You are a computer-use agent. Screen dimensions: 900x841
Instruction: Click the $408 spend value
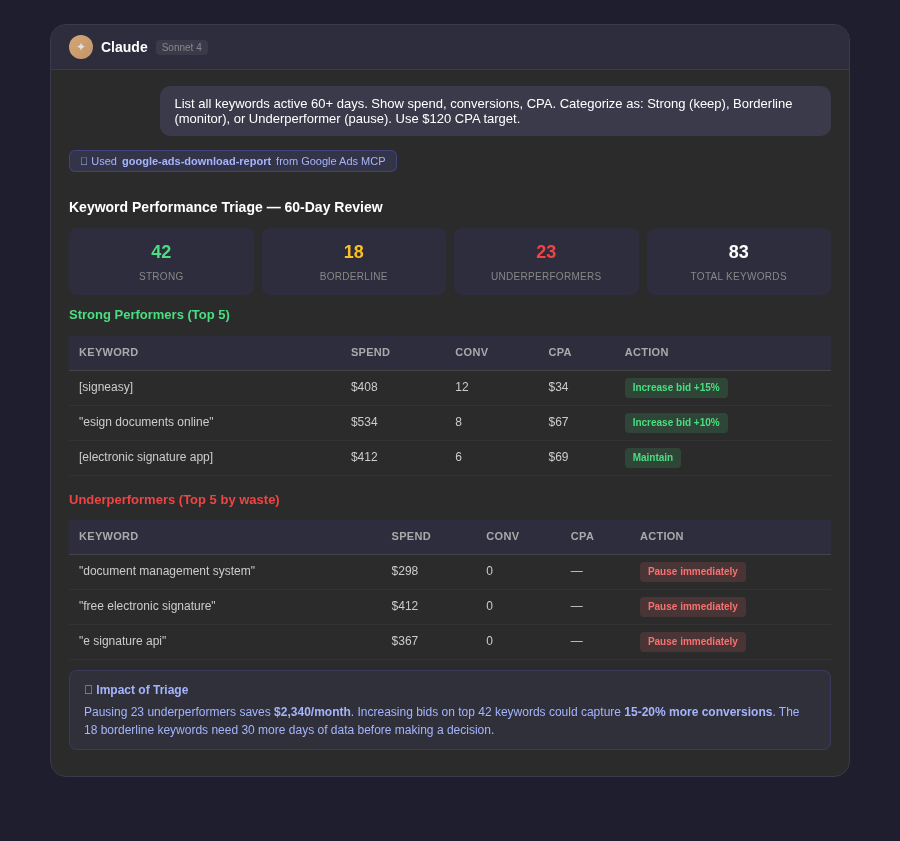(x=364, y=387)
